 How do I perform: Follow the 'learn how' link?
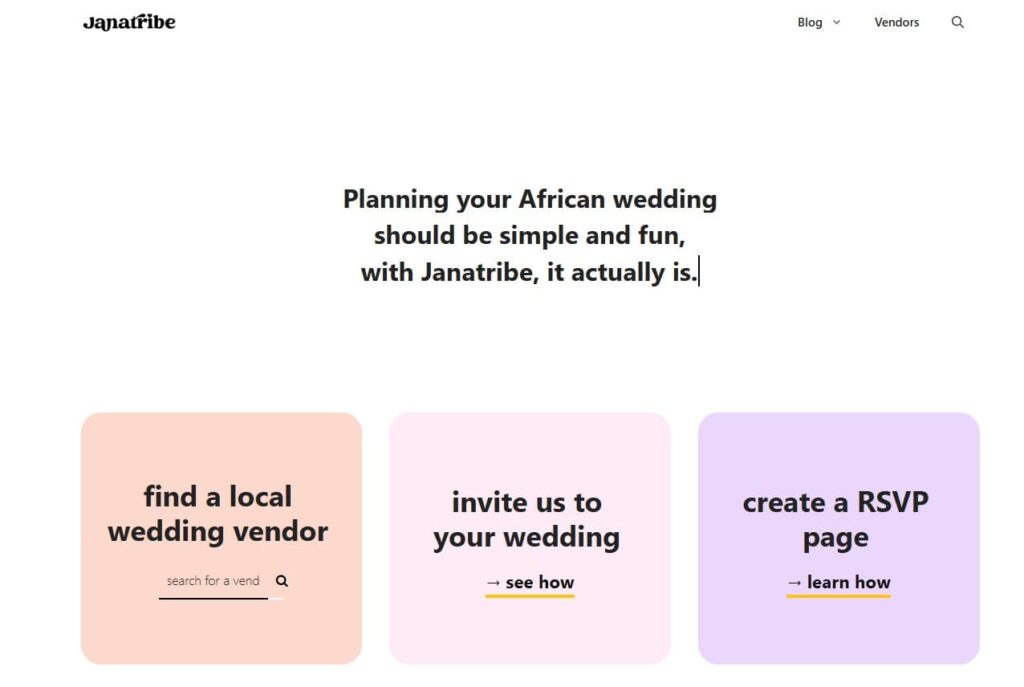click(848, 583)
